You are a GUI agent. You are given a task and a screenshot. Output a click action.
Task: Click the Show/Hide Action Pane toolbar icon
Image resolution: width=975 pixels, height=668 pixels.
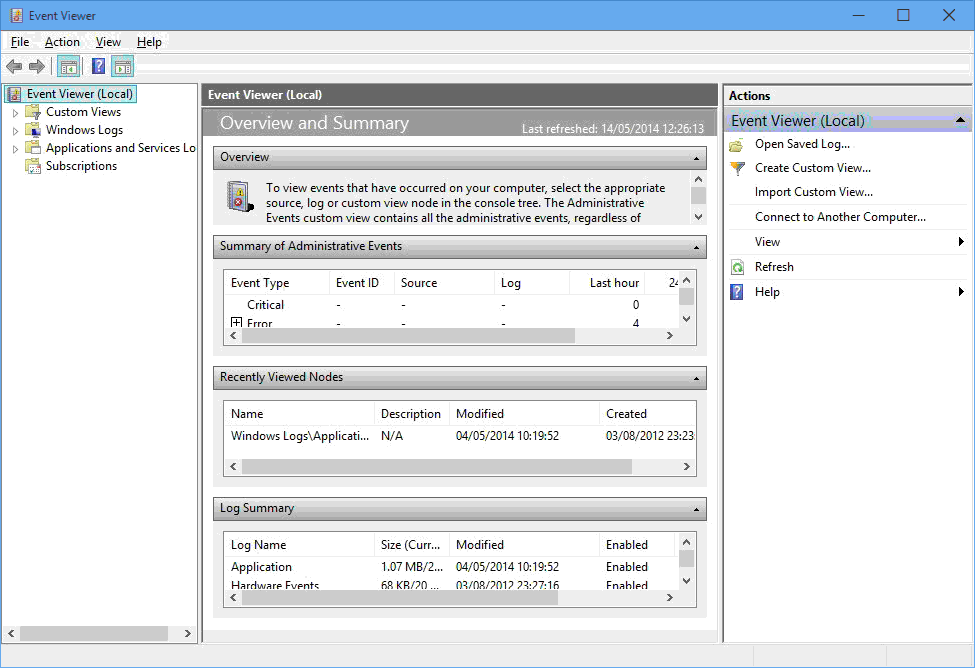point(123,67)
